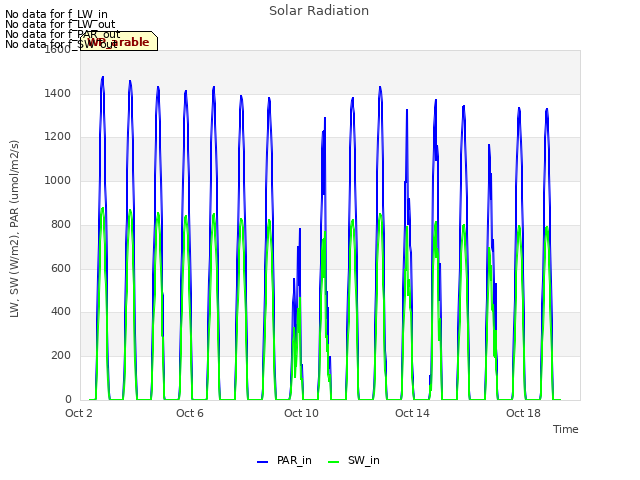Click the Time x-axis title
The height and width of the screenshot is (480, 640).
tap(566, 429)
